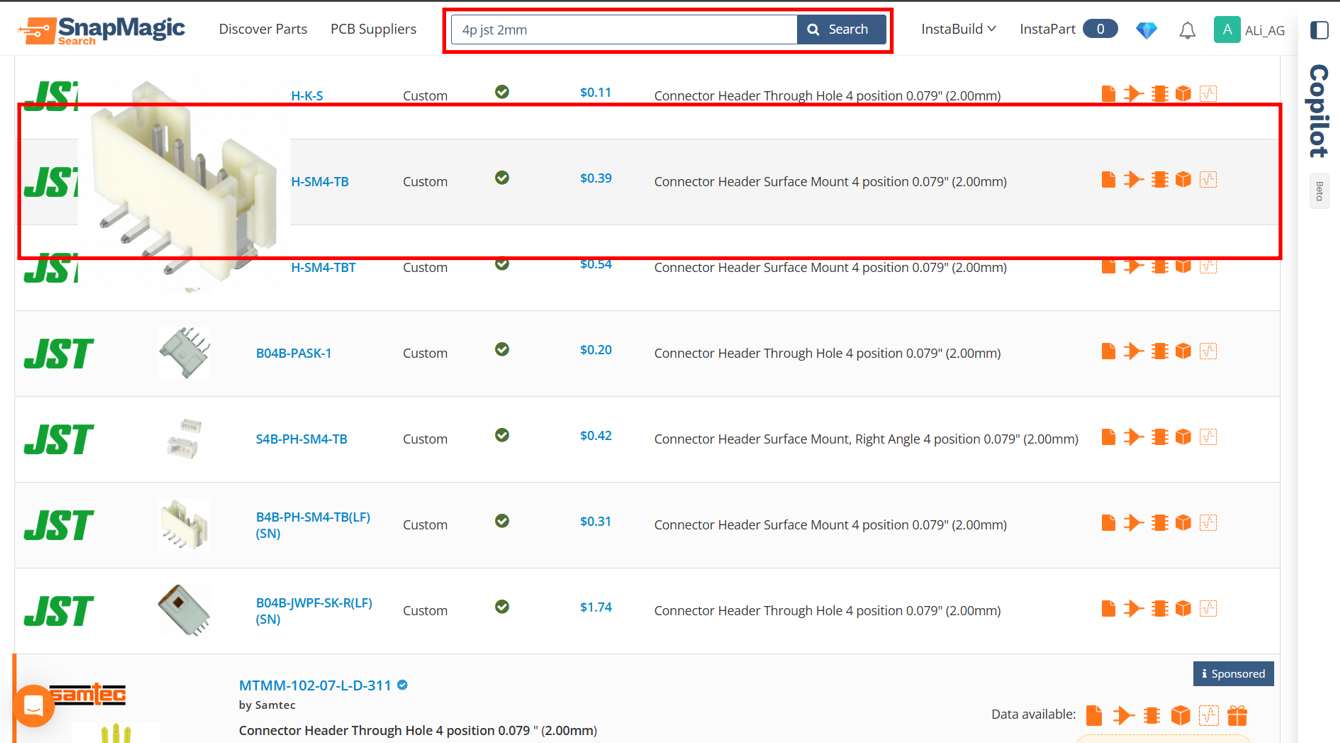Open the datasheet icon for H-SM4-TB
1340x743 pixels.
1108,180
